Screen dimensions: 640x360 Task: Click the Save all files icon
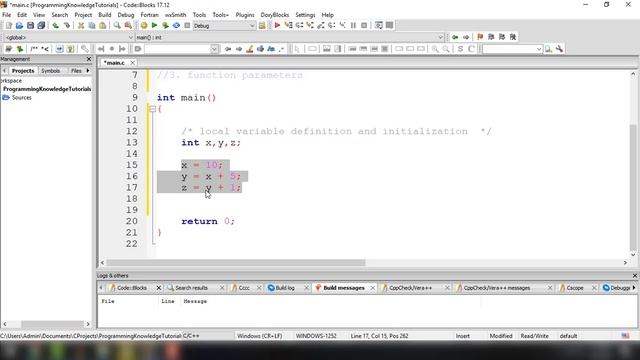pos(41,25)
